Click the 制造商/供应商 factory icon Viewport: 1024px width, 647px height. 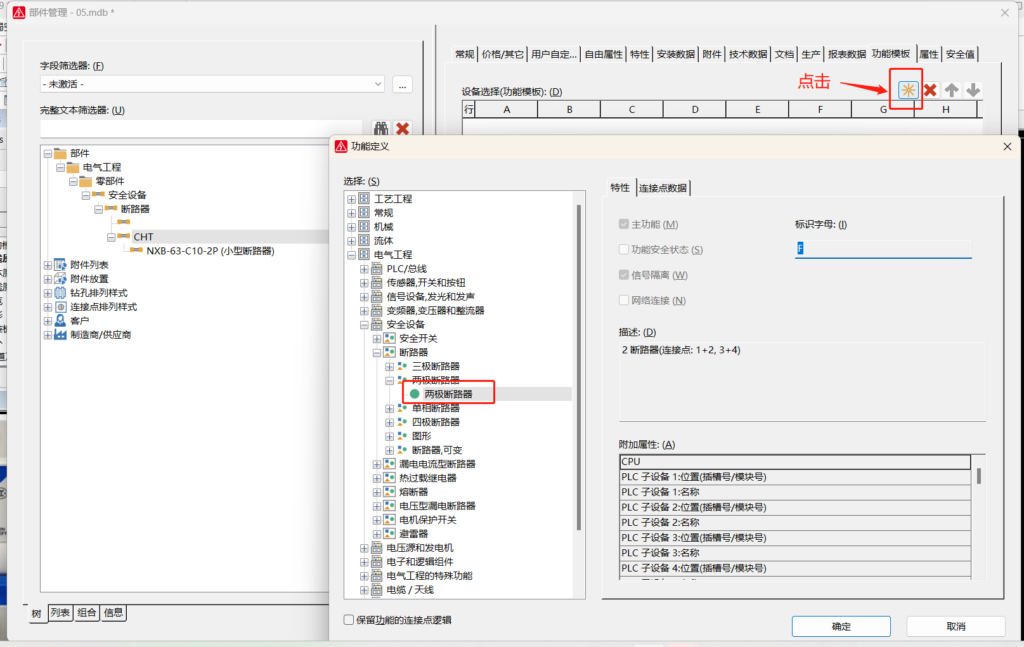point(61,335)
